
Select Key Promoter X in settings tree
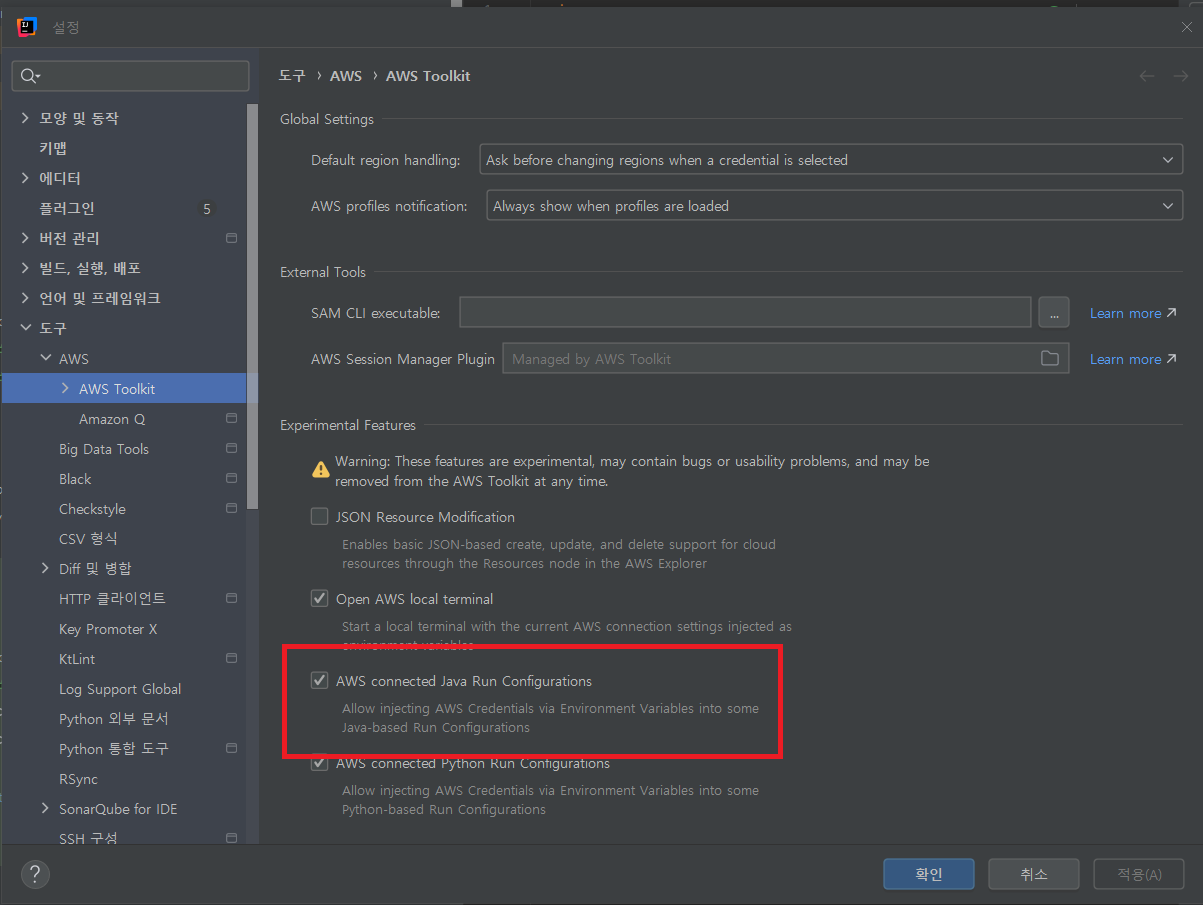[108, 629]
